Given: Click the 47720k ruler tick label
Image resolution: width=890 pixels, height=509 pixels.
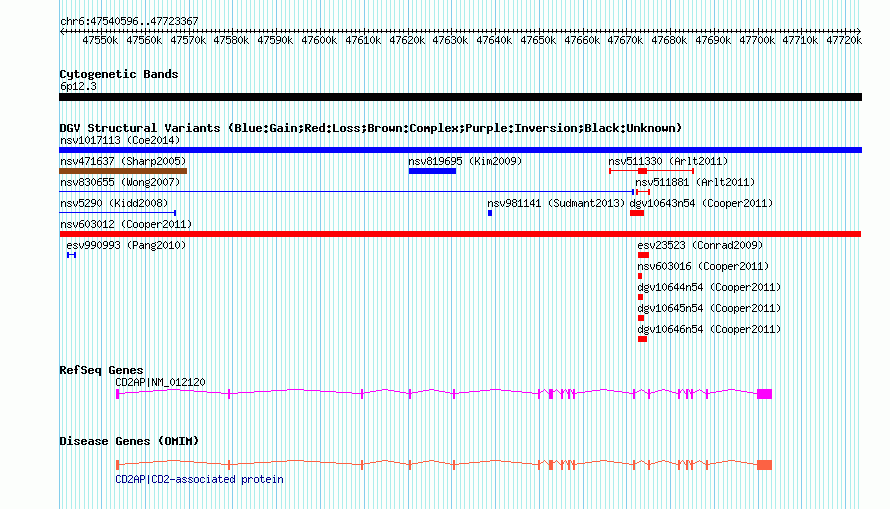Looking at the screenshot, I should point(844,40).
